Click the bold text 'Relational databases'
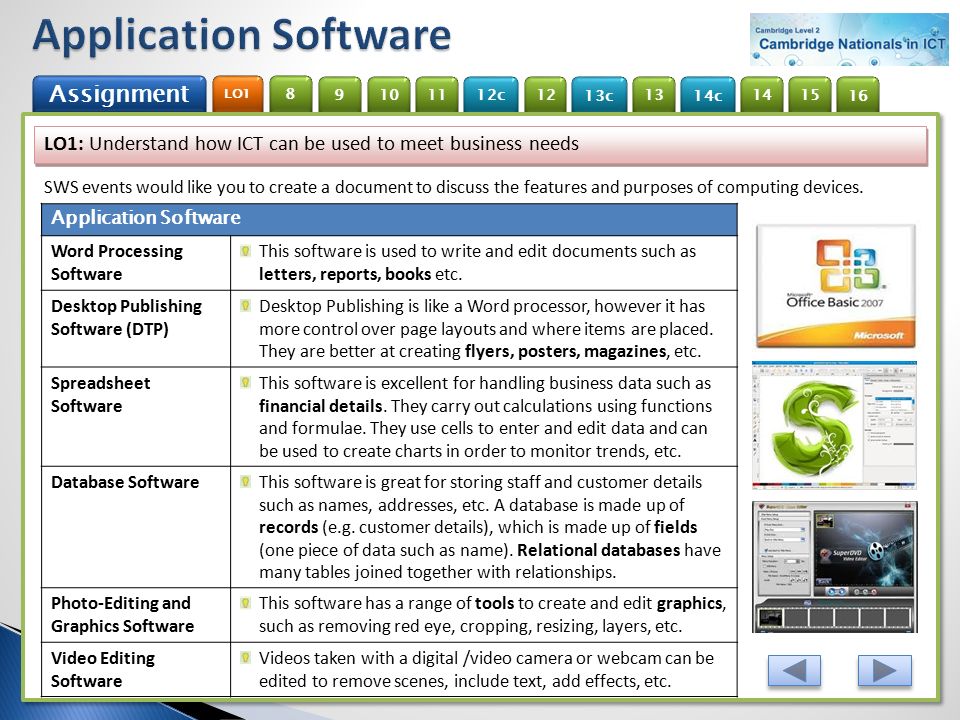Viewport: 960px width, 720px height. click(x=598, y=550)
